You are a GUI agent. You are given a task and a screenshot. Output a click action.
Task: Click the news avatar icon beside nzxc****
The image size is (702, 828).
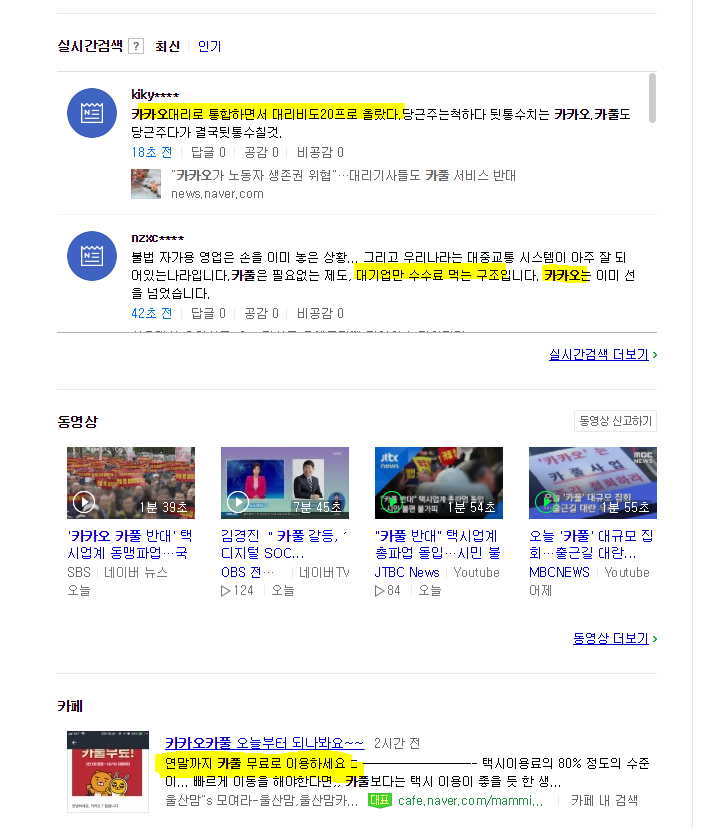click(92, 256)
